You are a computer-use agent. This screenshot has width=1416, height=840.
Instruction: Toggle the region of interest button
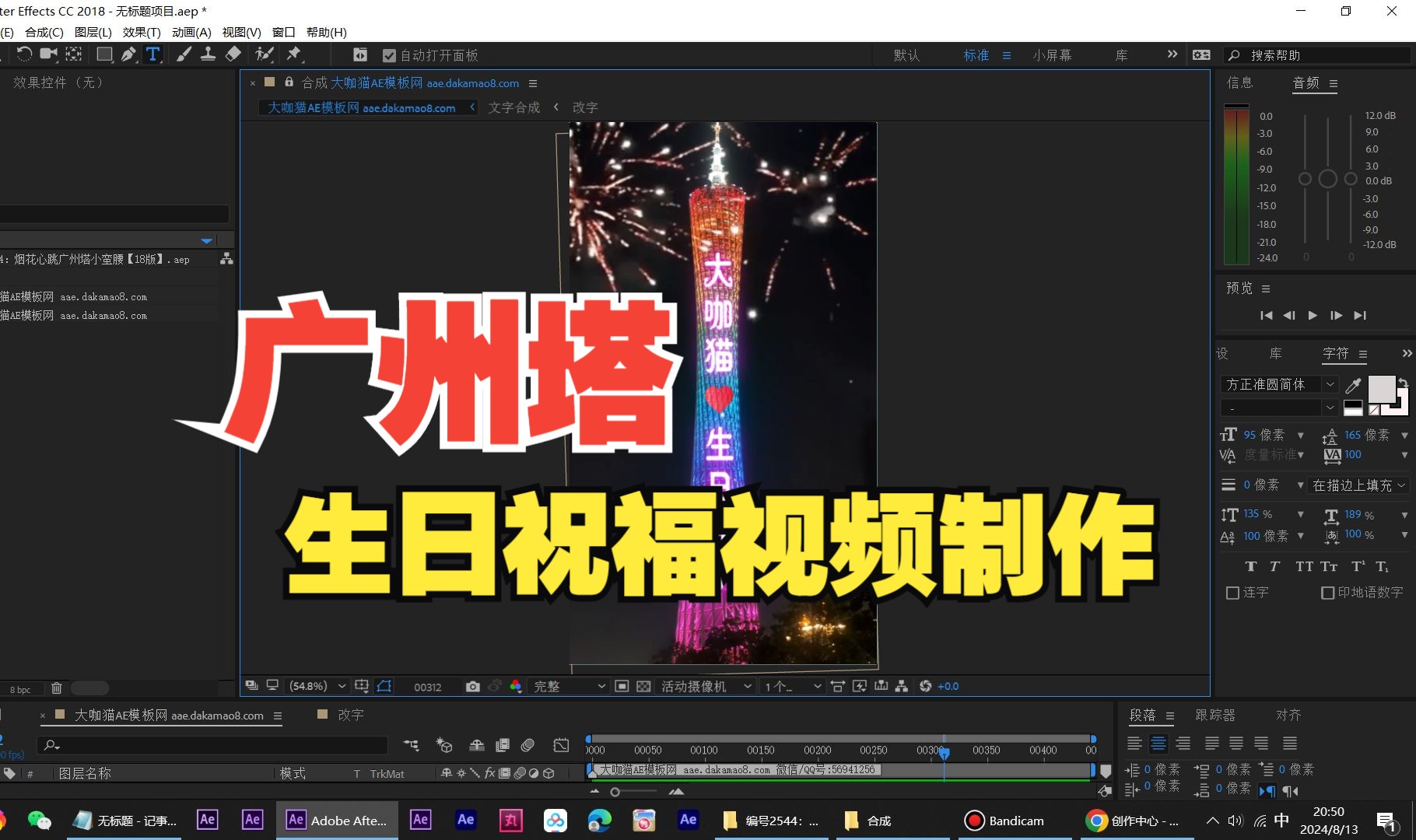tap(622, 686)
